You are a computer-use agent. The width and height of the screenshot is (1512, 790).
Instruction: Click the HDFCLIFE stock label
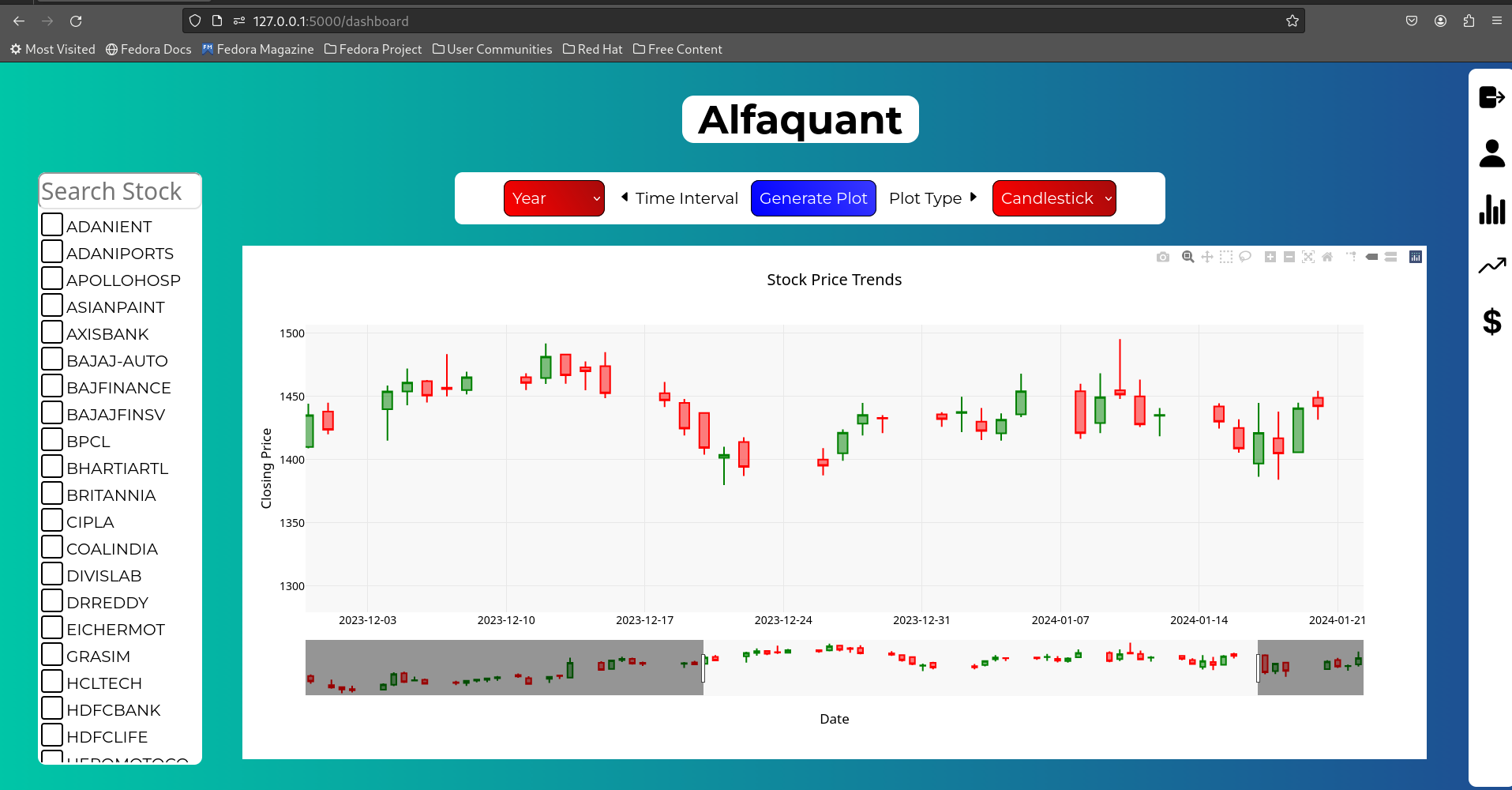click(x=107, y=737)
